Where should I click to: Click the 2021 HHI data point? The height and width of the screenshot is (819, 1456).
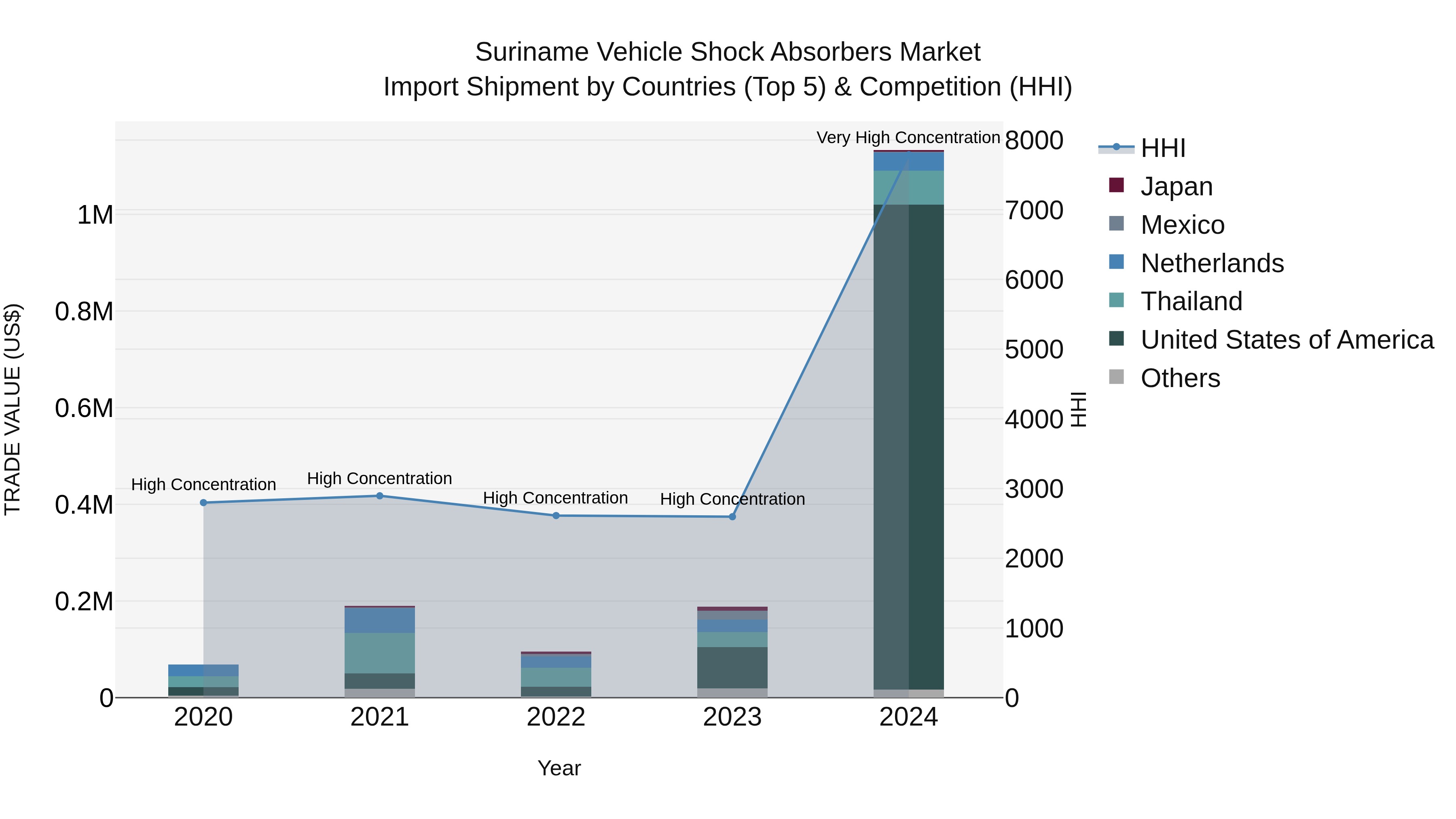click(x=380, y=496)
